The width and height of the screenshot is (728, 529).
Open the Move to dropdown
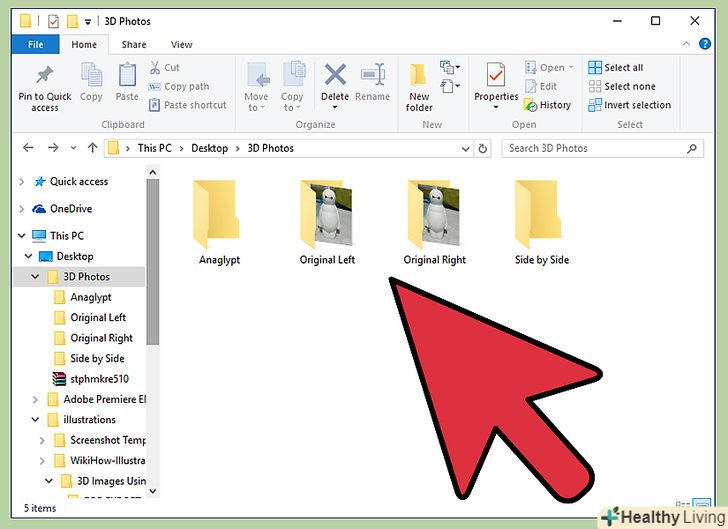click(x=256, y=87)
